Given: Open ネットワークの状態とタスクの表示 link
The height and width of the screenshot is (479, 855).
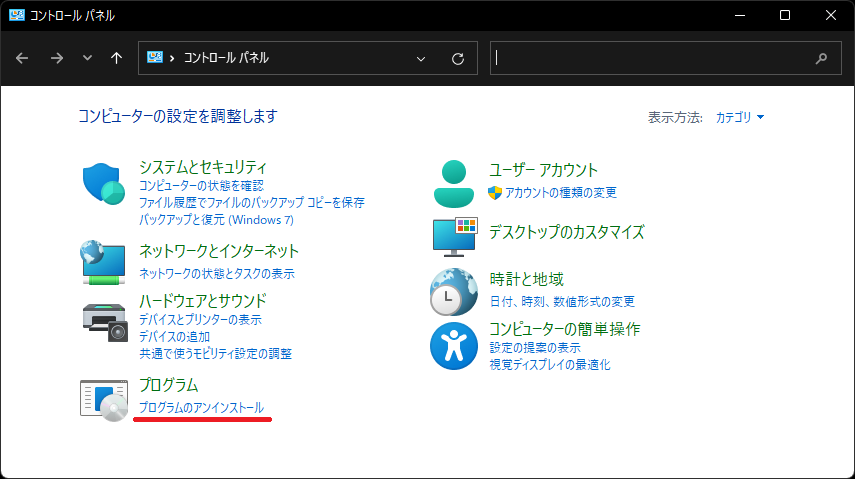Looking at the screenshot, I should (x=216, y=273).
